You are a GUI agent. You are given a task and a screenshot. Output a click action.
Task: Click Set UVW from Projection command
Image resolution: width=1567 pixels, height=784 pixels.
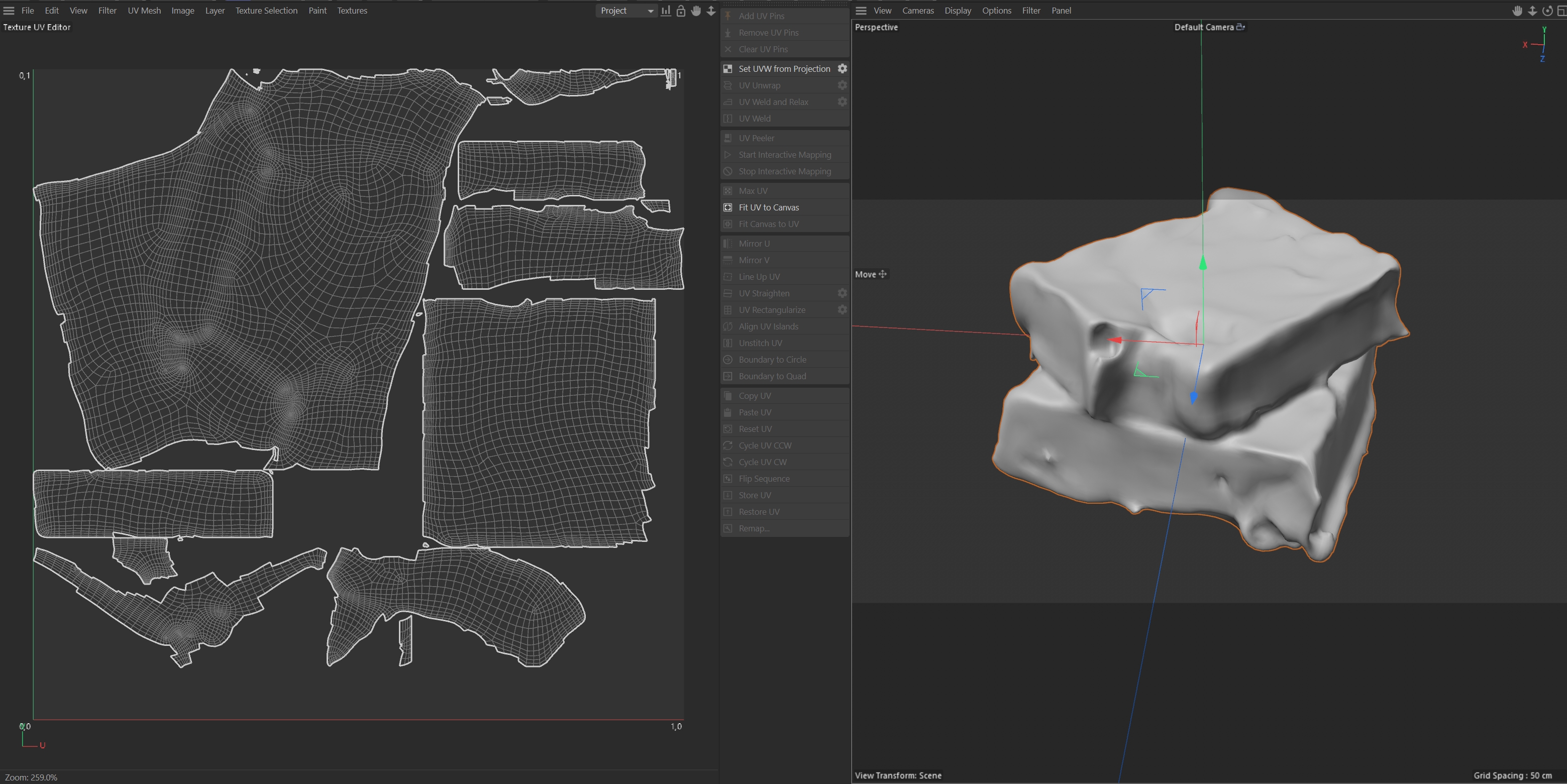pyautogui.click(x=784, y=69)
